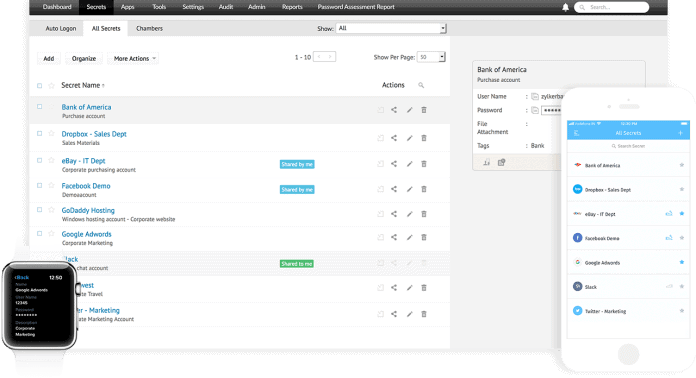Screen dimensions: 696x378
Task: Open the Google Adwords link
Action: click(87, 234)
